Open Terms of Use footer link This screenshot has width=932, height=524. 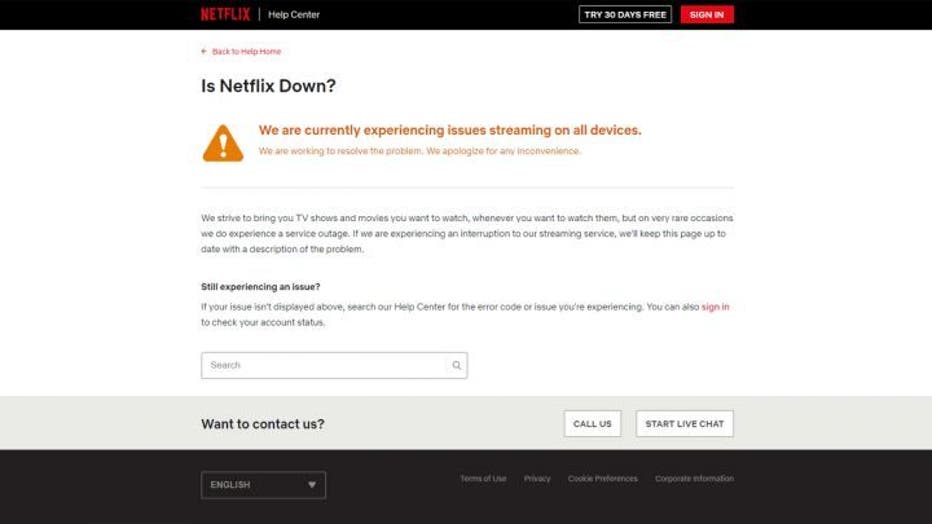483,478
